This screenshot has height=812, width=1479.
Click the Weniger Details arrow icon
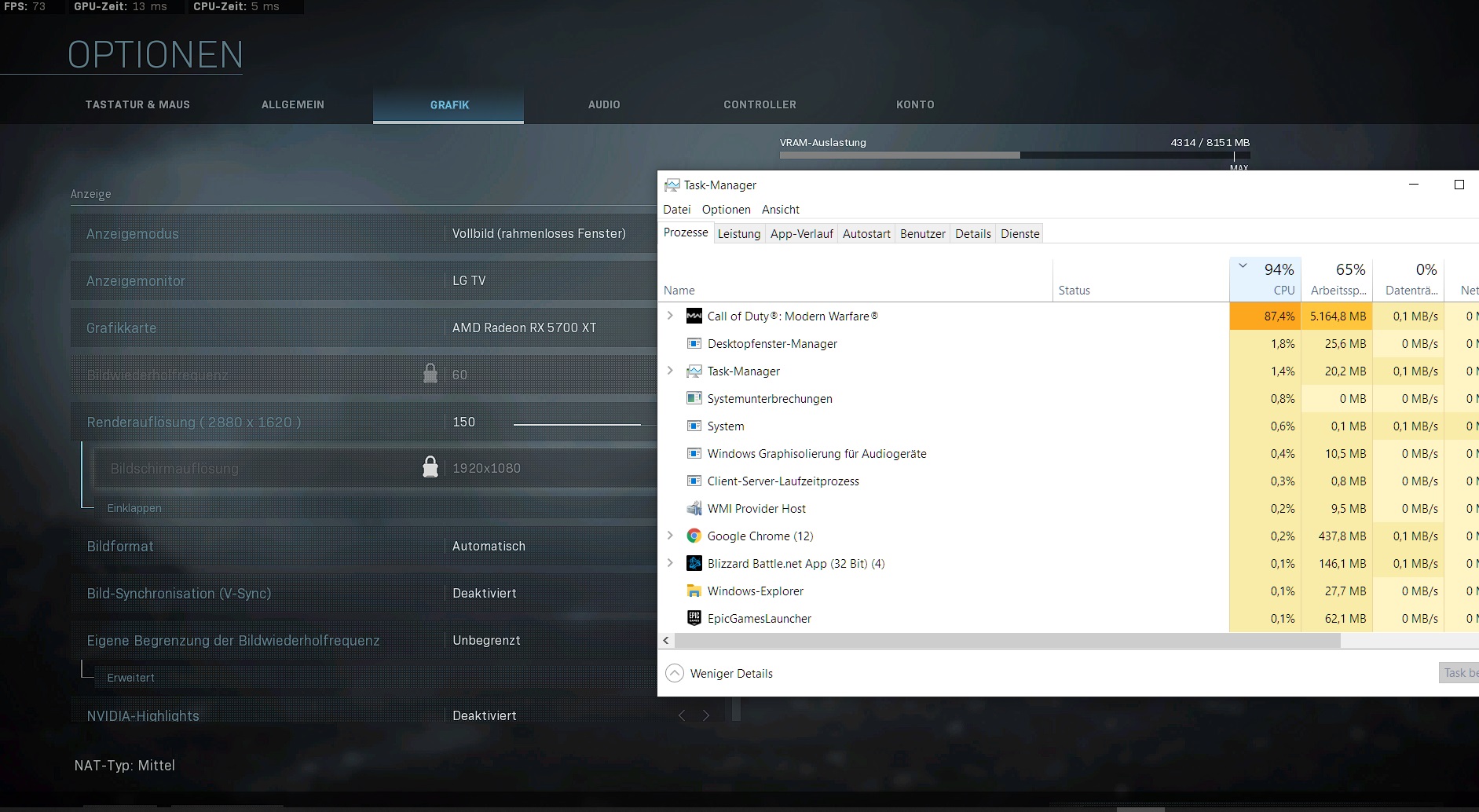(x=675, y=673)
